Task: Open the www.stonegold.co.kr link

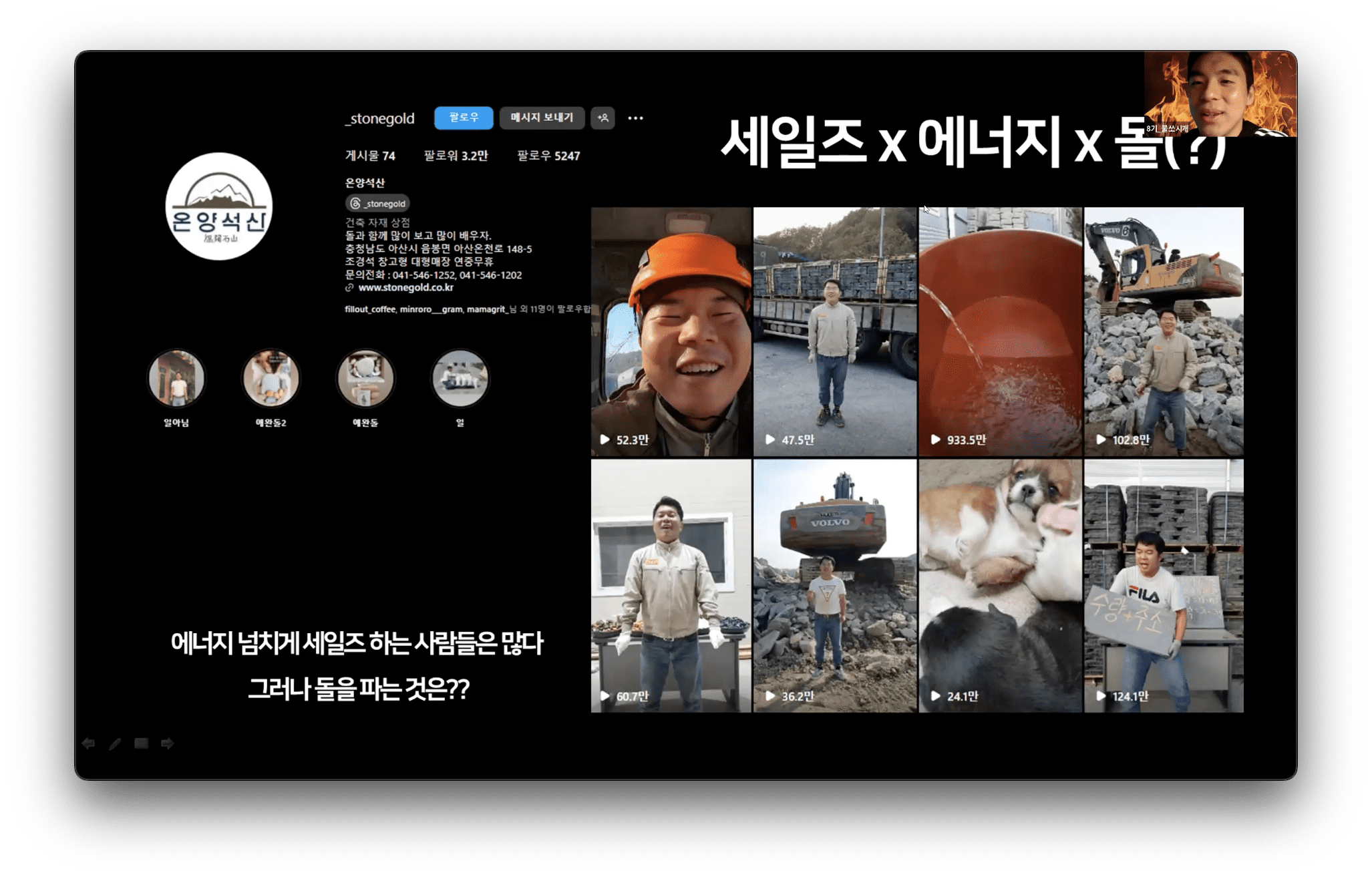Action: (x=405, y=288)
